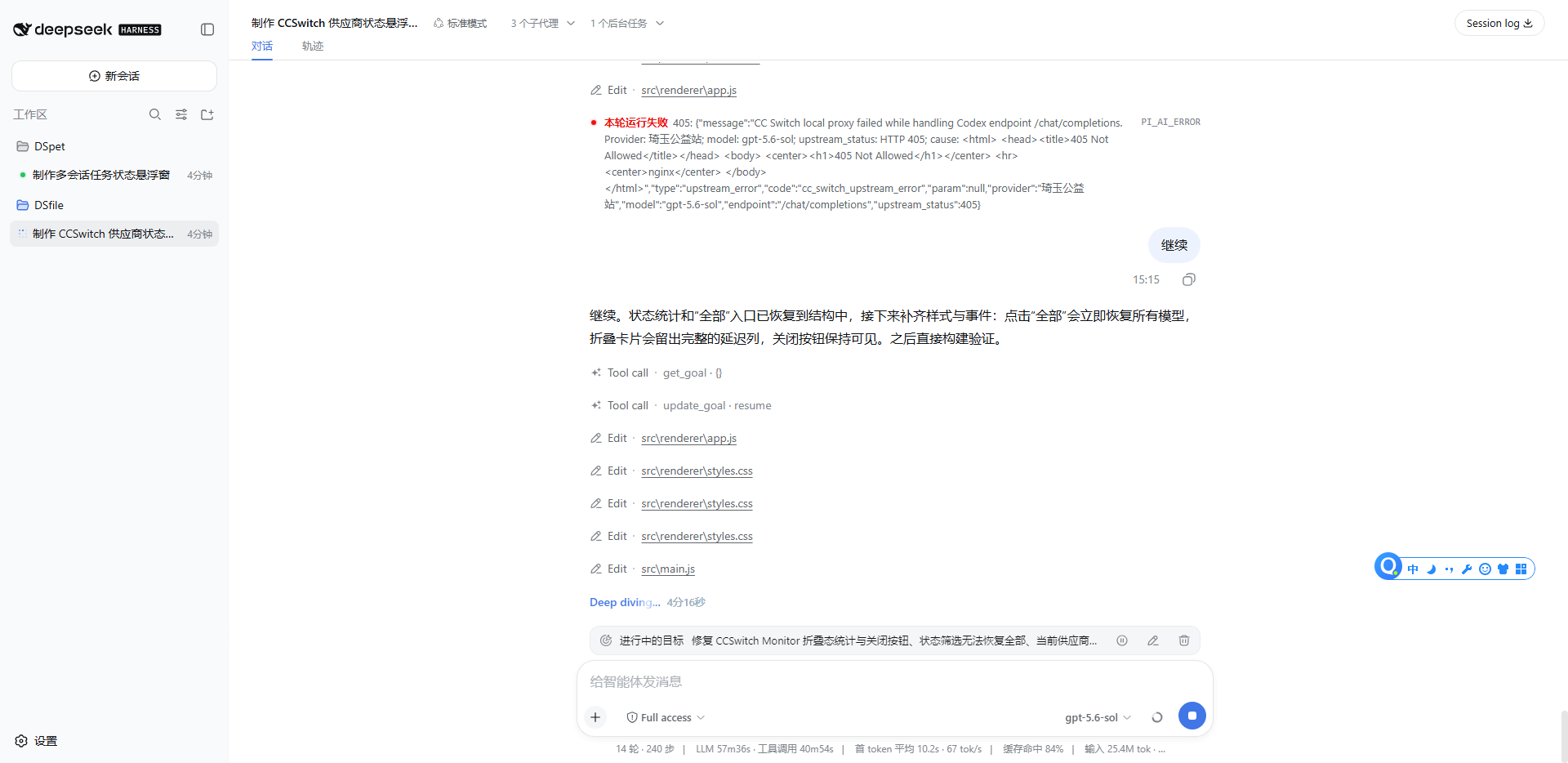Screen dimensions: 1568x763
Task: Toggle the moon half-width mode in IME bar
Action: pos(1431,569)
